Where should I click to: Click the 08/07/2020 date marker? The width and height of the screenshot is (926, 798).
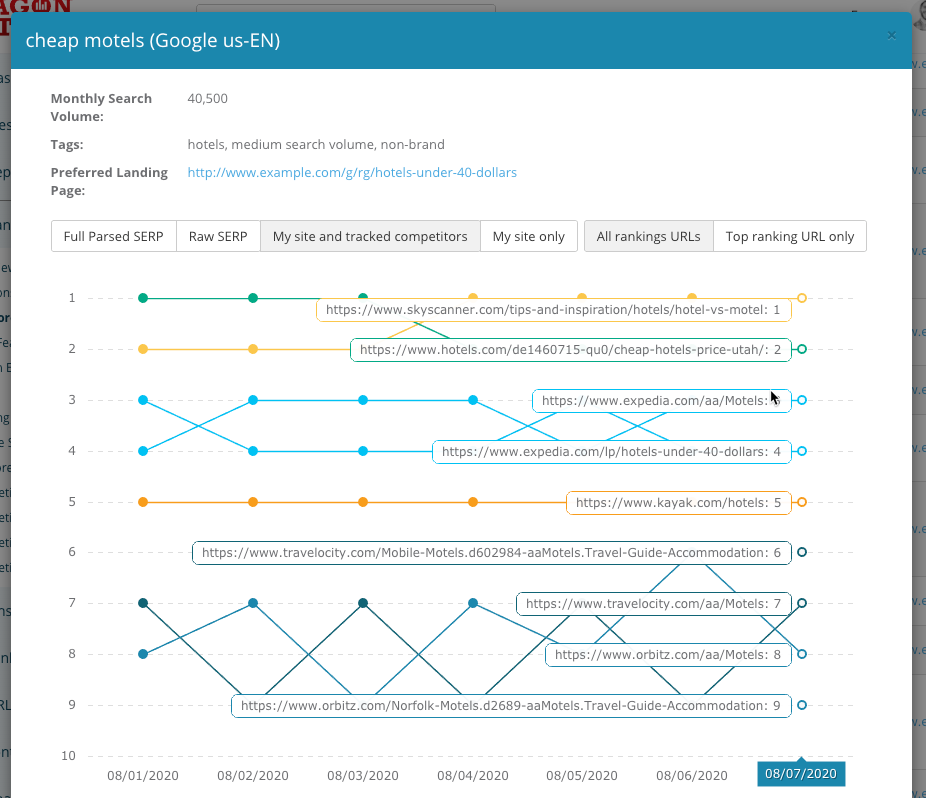(x=801, y=775)
